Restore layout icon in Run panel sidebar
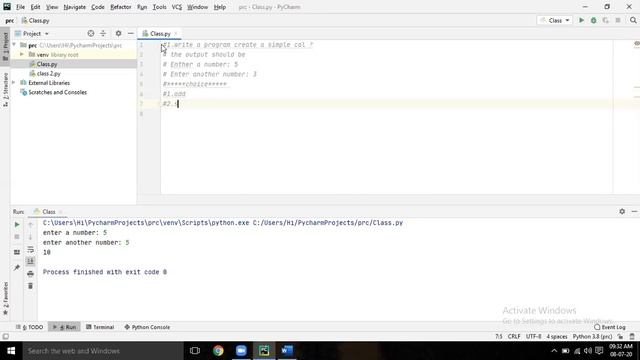The image size is (640, 360). click(17, 252)
